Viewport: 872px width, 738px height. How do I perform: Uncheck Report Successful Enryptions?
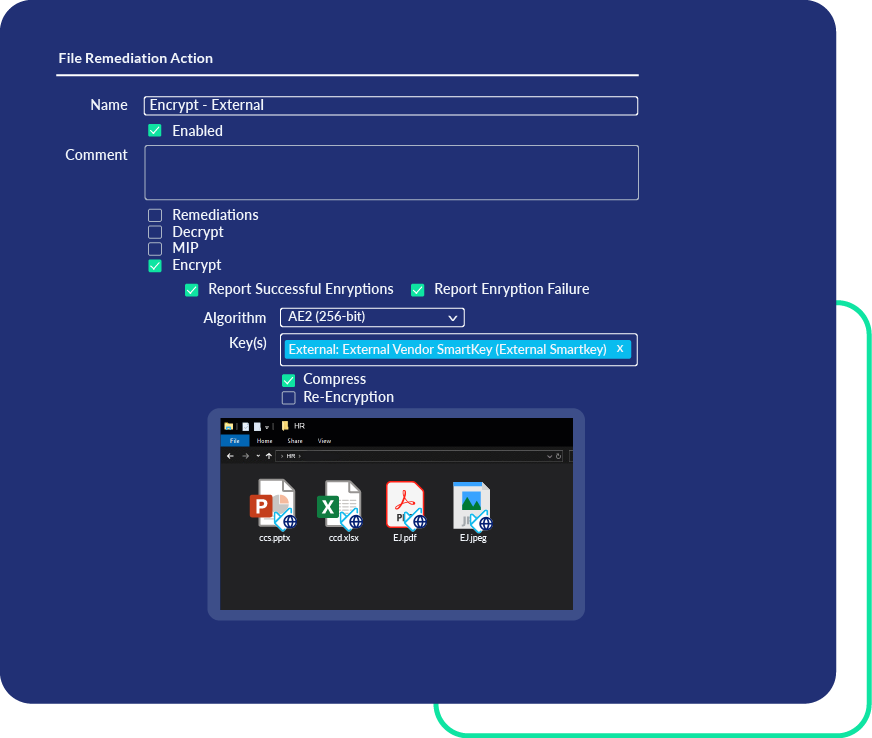[x=191, y=289]
